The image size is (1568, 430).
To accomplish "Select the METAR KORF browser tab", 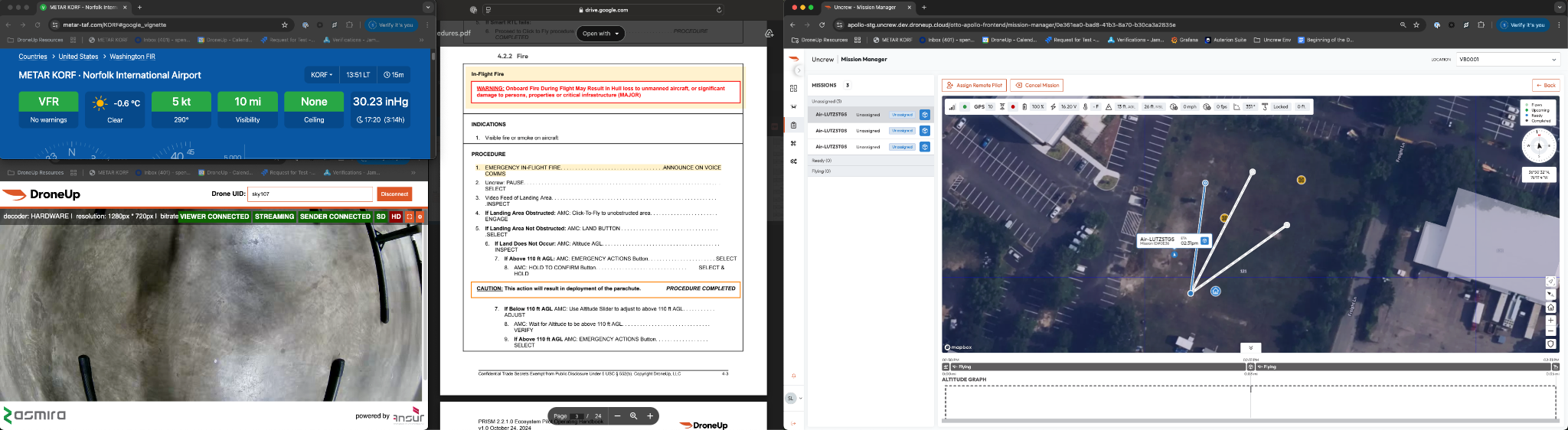I will [83, 7].
